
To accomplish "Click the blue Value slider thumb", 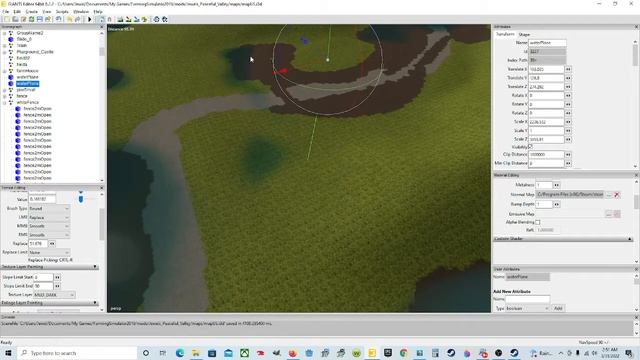I will pyautogui.click(x=81, y=199).
